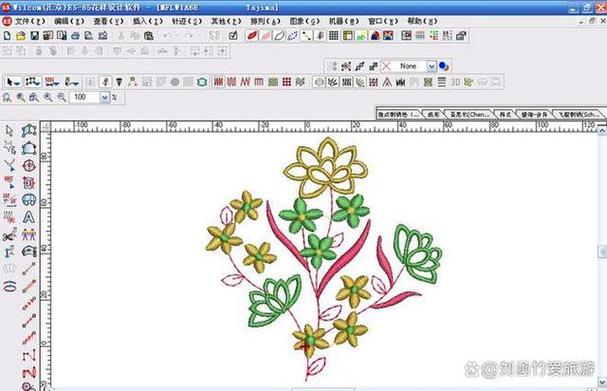Viewport: 607px width, 391px height.
Task: Toggle the outlines display icon
Action: [x=279, y=36]
